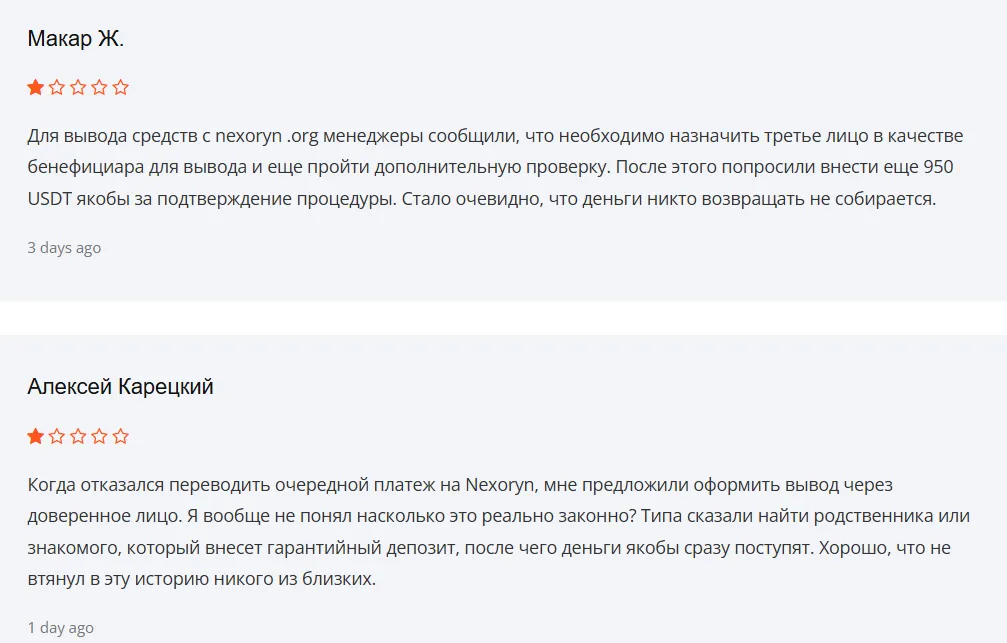The width and height of the screenshot is (1007, 643).
Task: Click first star in Алексей Карецкий review
Action: tap(35, 437)
